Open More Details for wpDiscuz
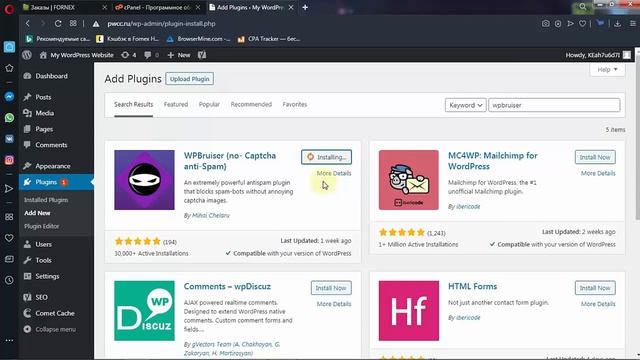 [334, 304]
